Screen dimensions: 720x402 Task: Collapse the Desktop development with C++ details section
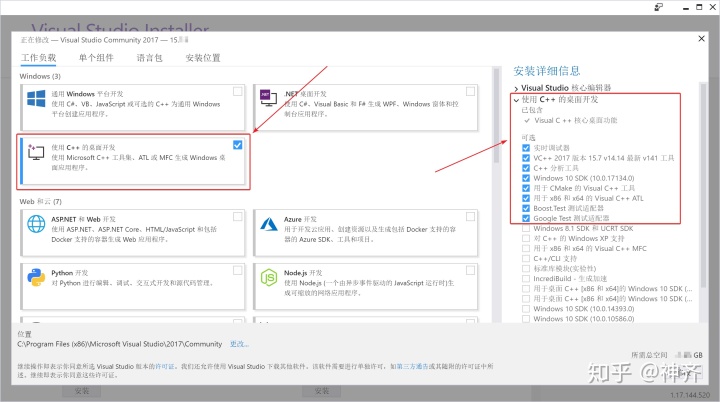click(x=516, y=100)
